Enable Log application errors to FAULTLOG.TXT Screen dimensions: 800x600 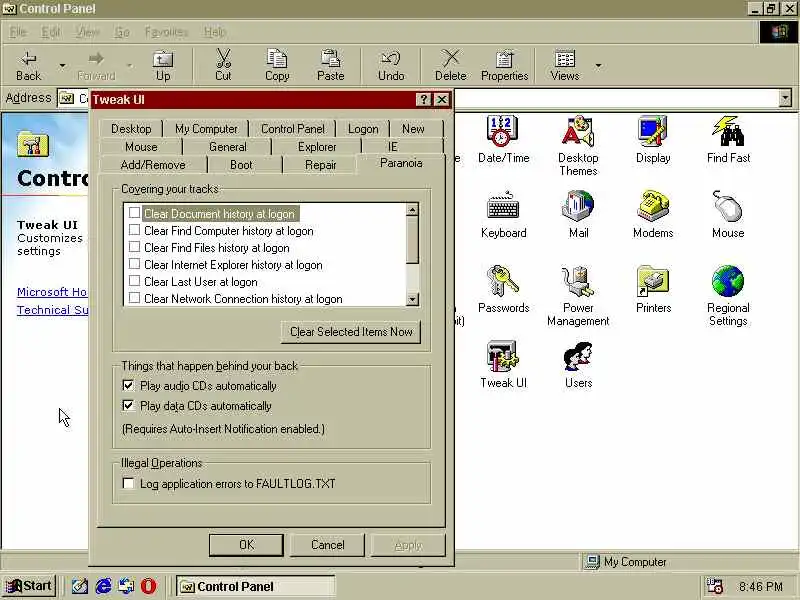[x=128, y=483]
